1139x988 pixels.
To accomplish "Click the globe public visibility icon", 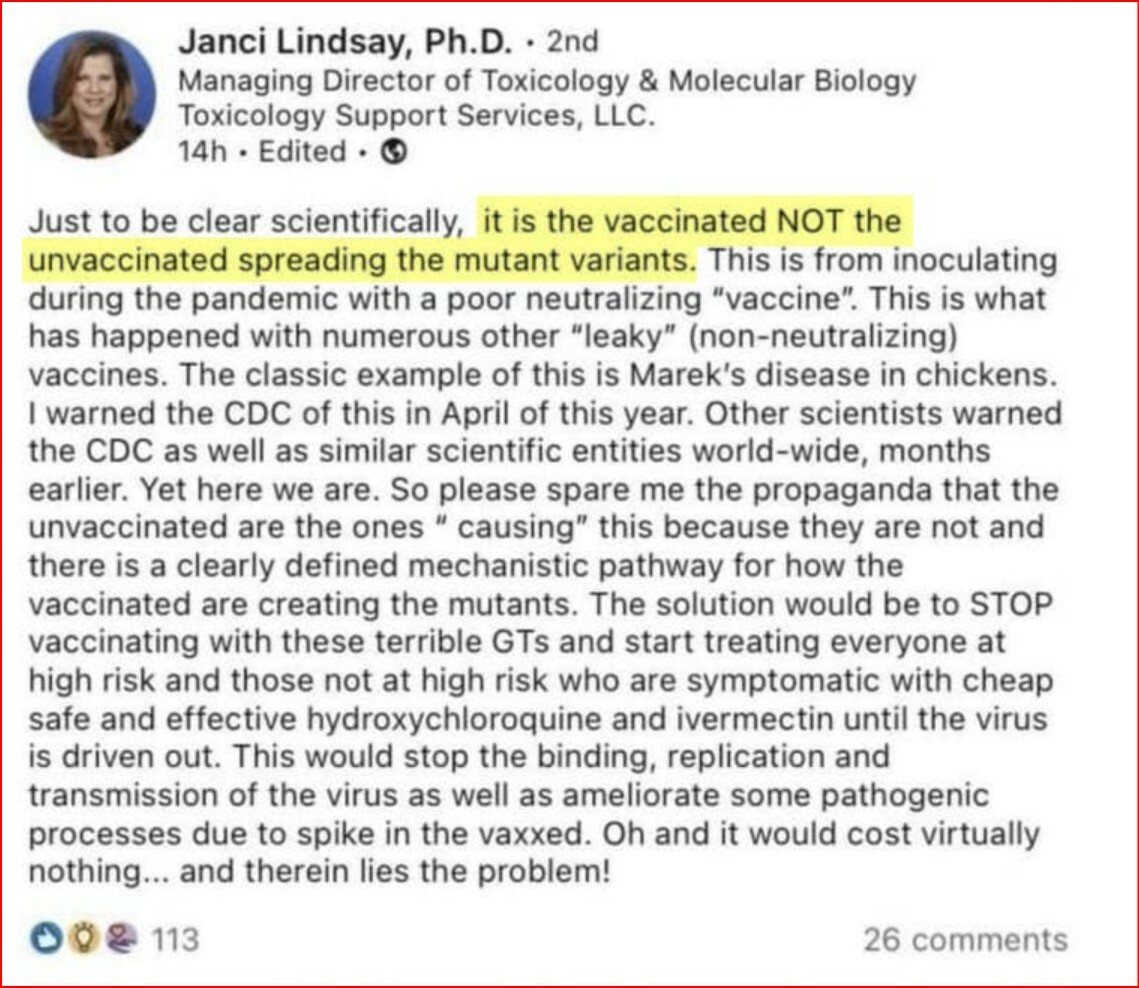I will pos(394,152).
